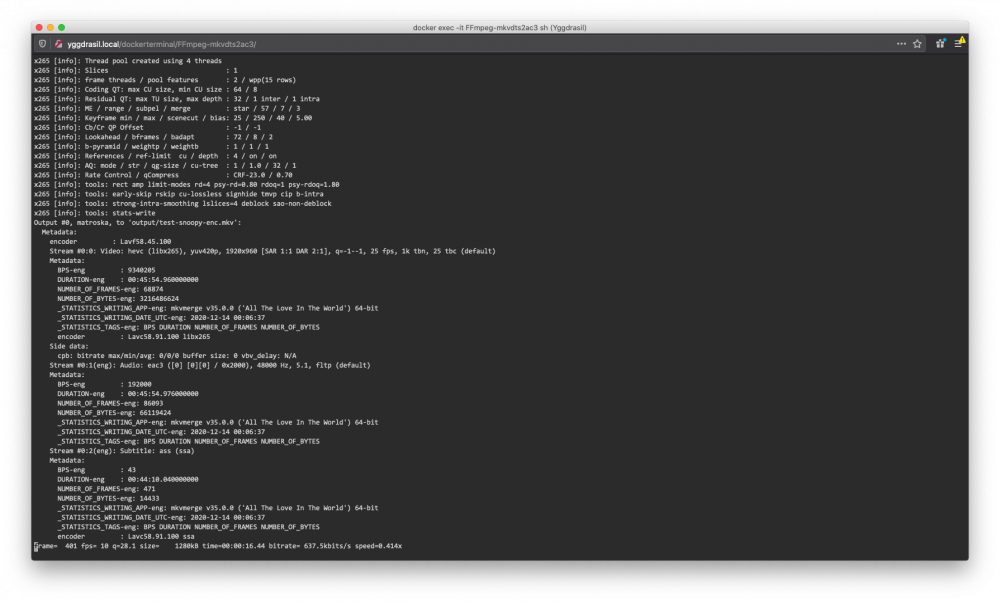This screenshot has height=602, width=1000.
Task: Click 'NUMBER_OF_BYTES-eng: 66119424' line
Action: pos(114,413)
